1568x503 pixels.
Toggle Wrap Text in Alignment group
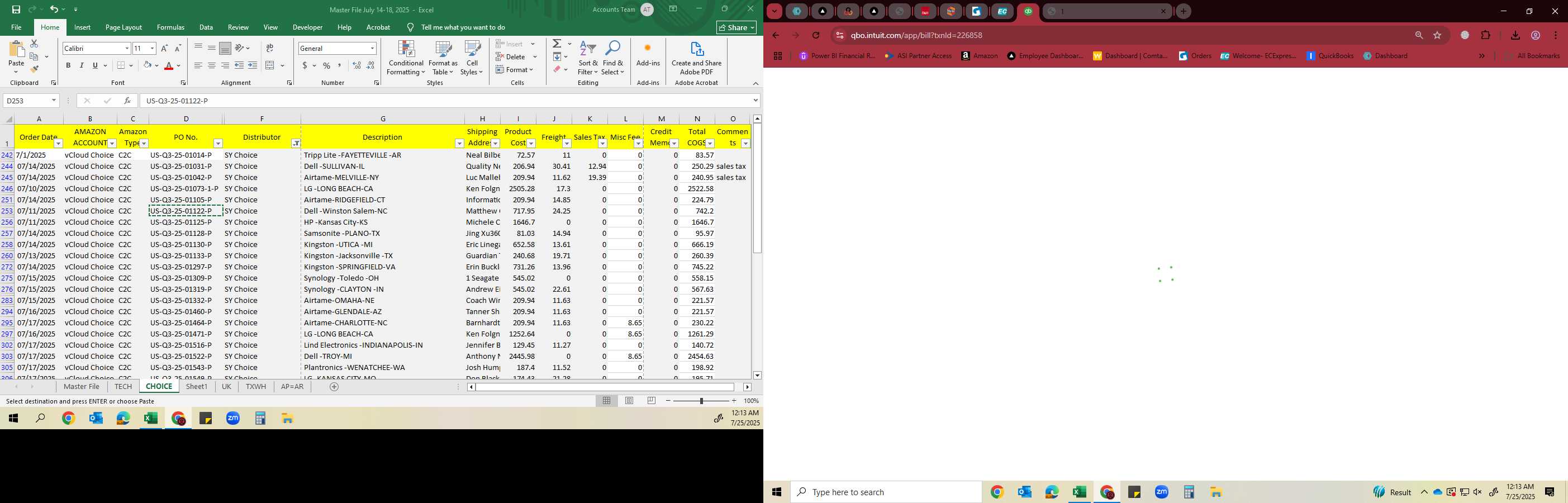(x=270, y=48)
